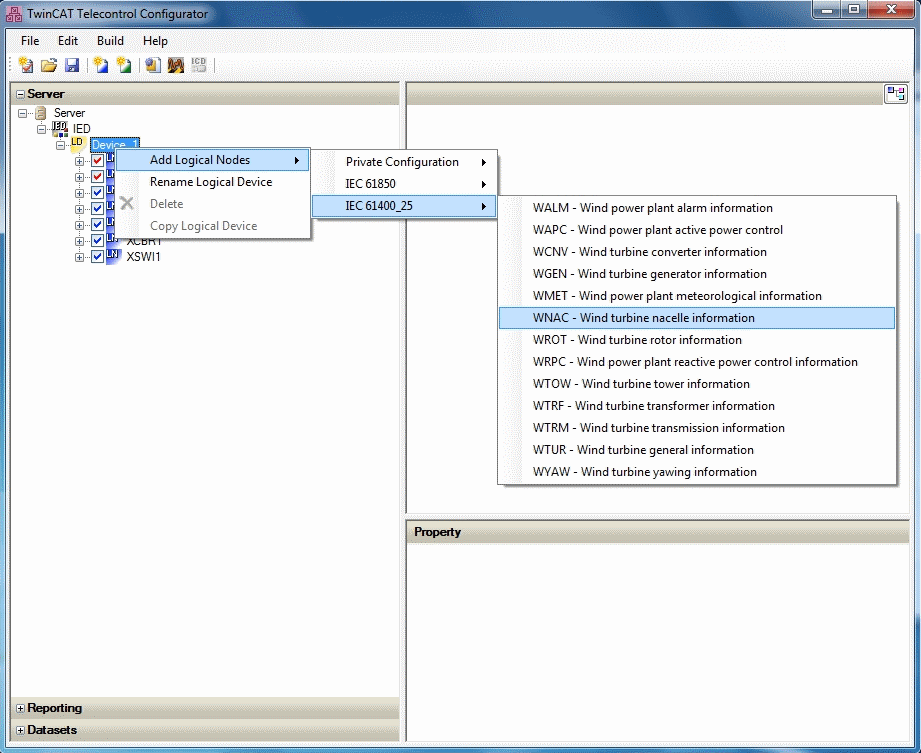Choose Add Logical Nodes in context menu
921x753 pixels.
[213, 160]
